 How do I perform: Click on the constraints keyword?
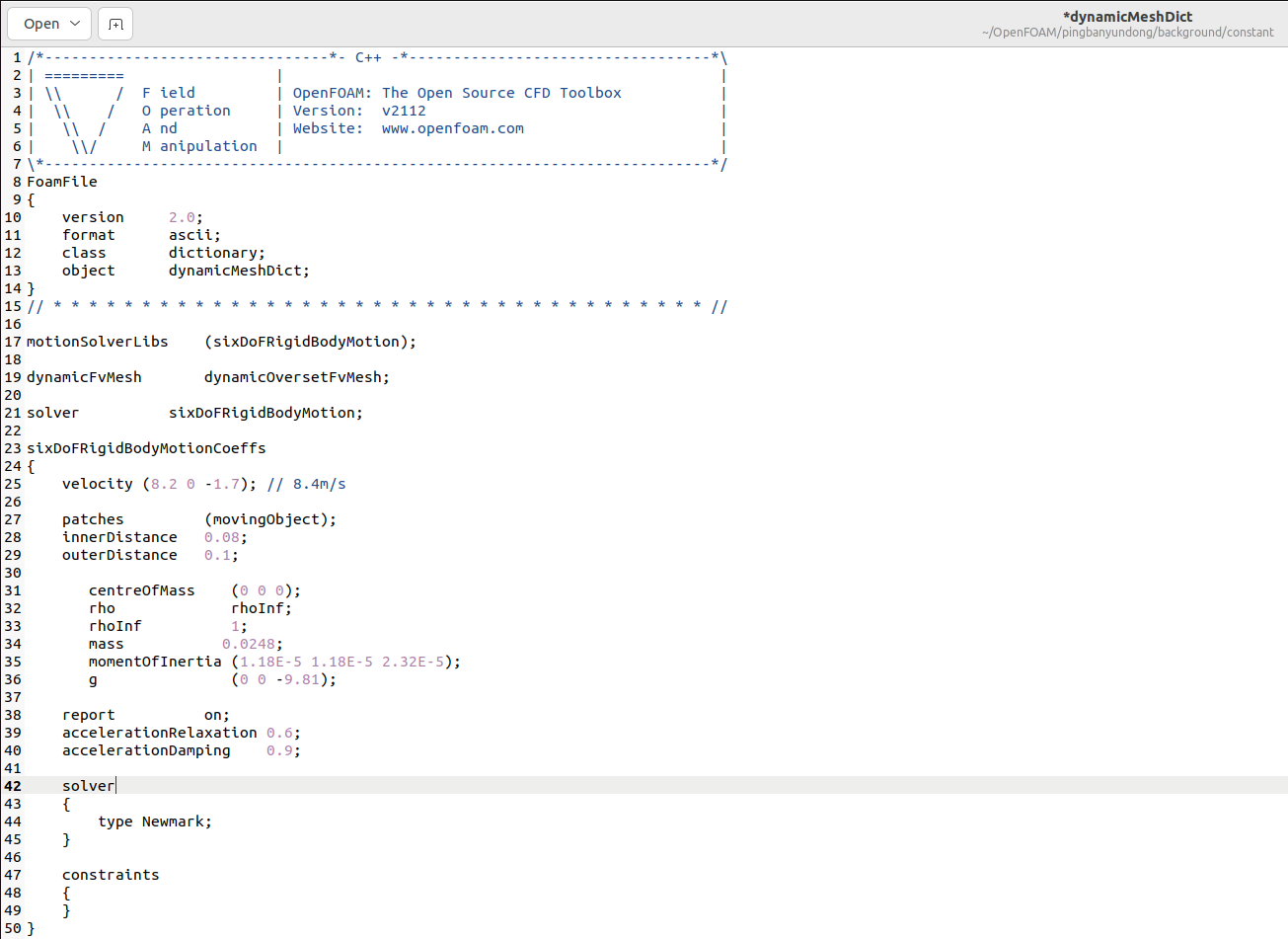pyautogui.click(x=111, y=875)
